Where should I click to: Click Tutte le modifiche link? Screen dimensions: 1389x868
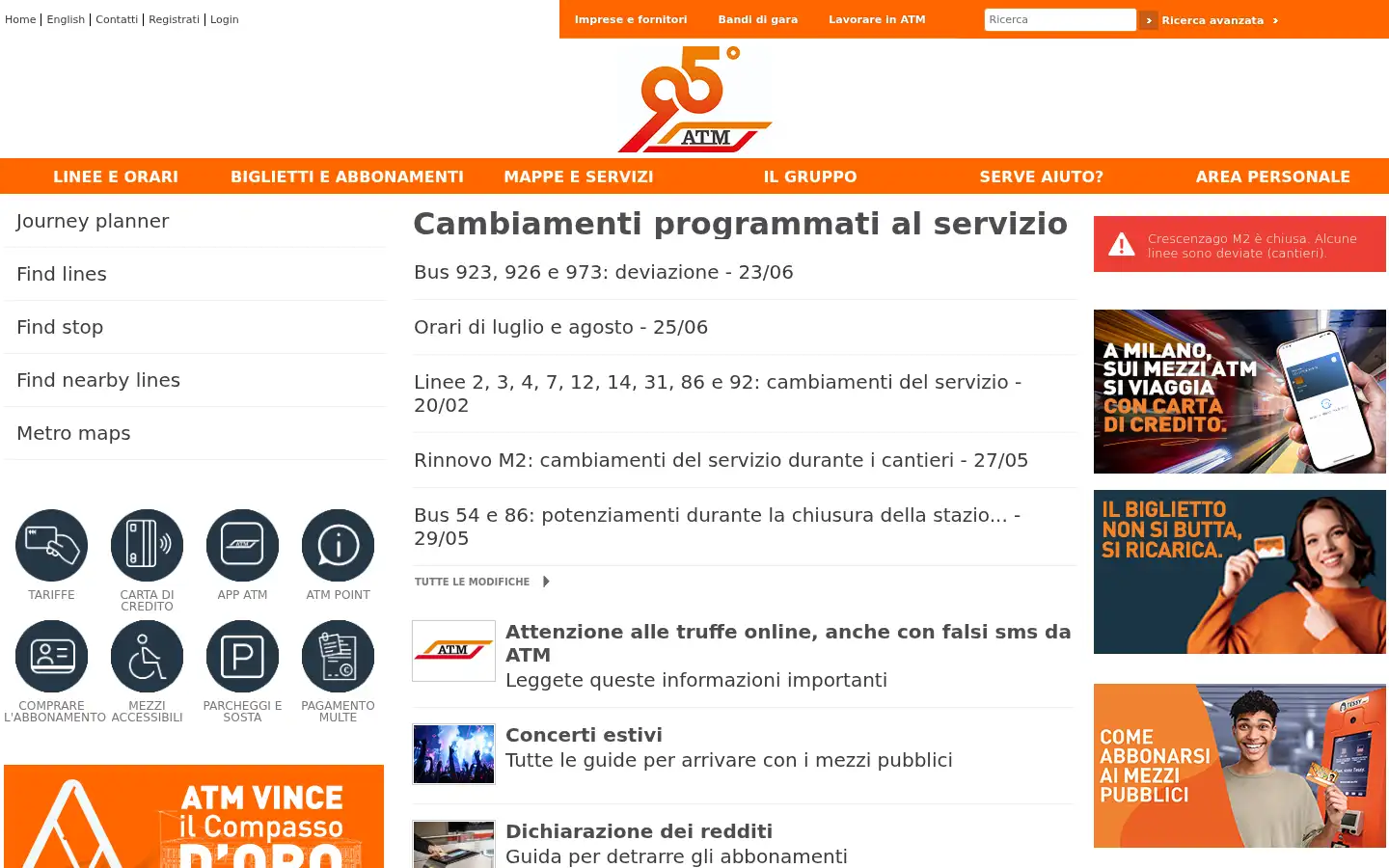point(472,582)
